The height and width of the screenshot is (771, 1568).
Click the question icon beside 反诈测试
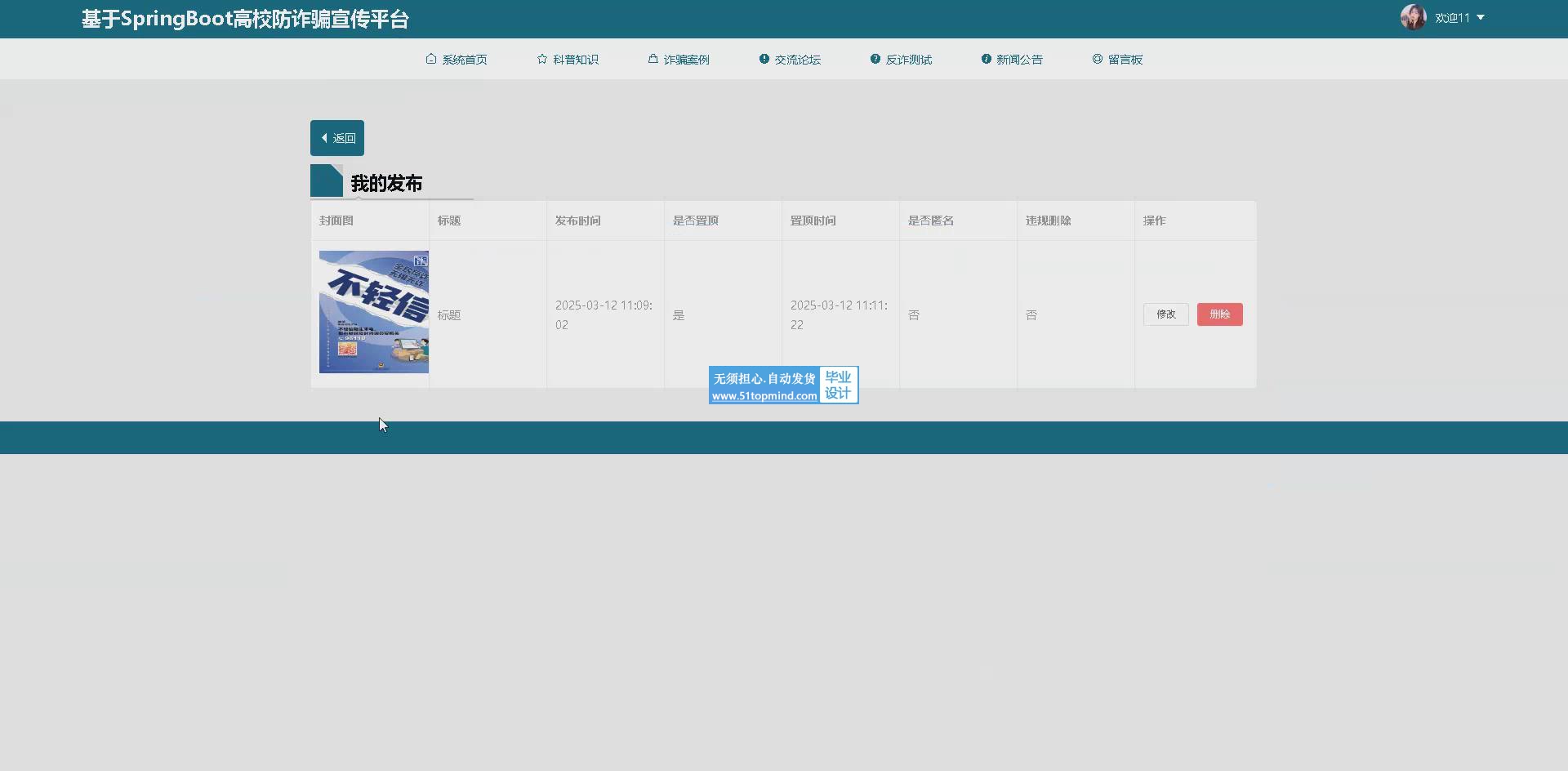[875, 59]
